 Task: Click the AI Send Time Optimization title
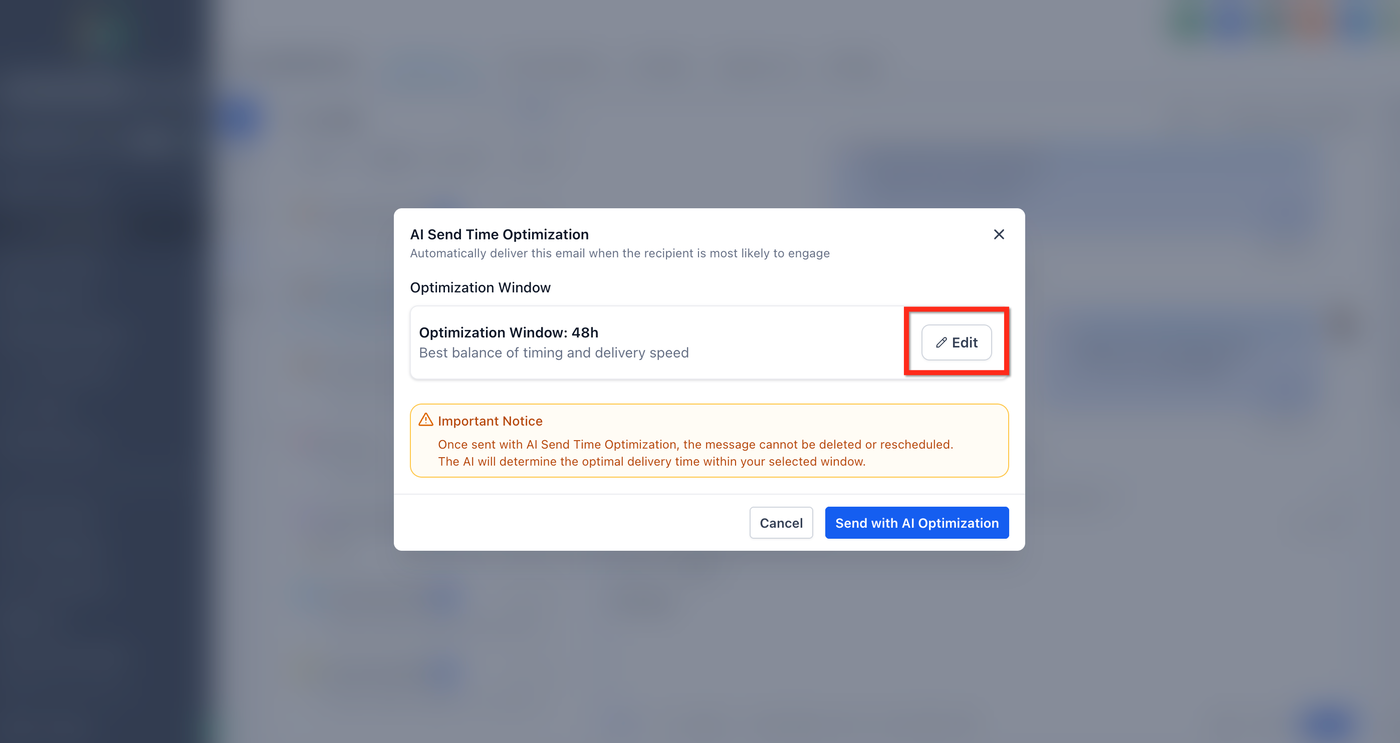pos(499,235)
